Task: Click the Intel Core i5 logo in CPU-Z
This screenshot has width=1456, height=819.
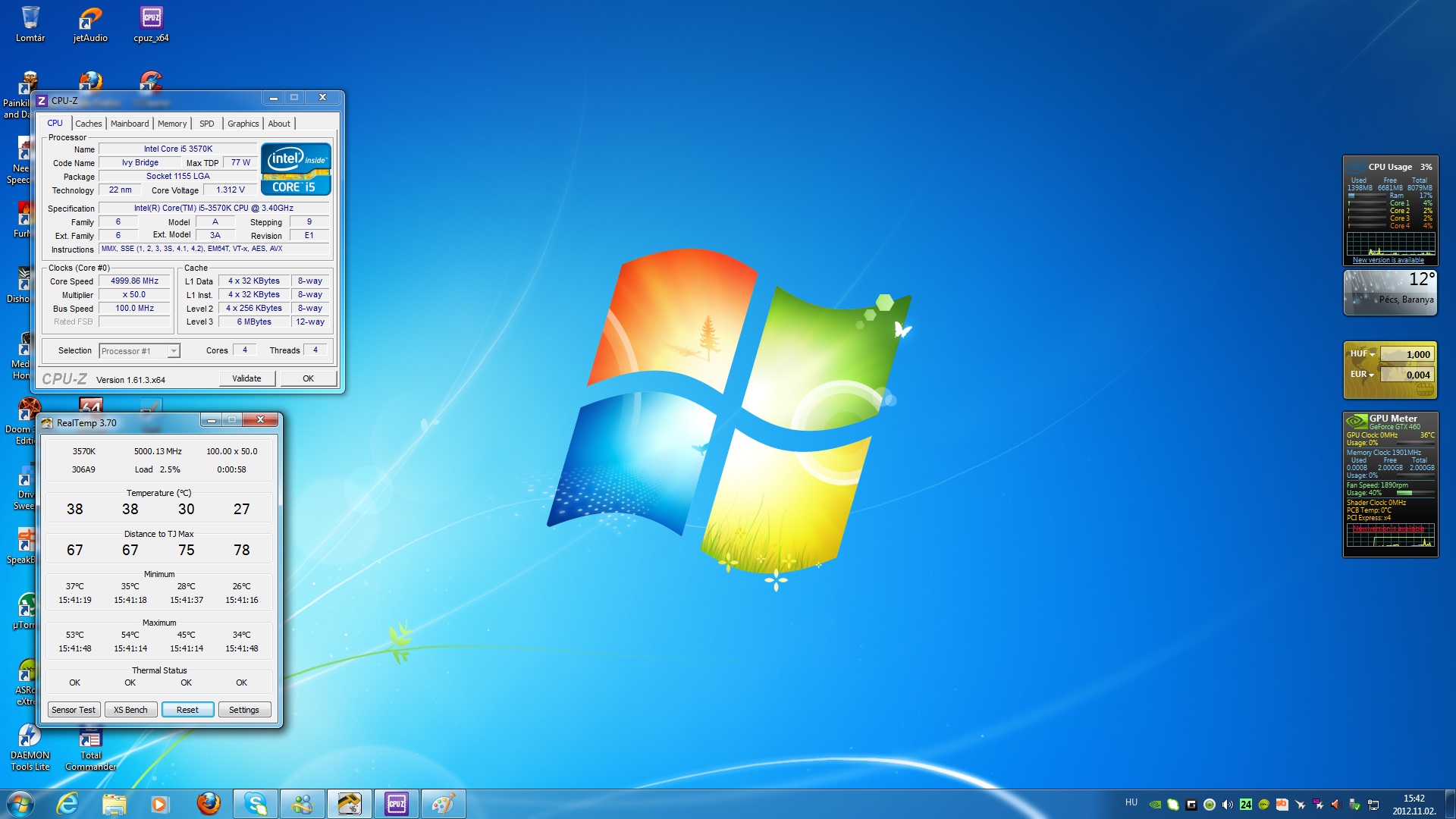Action: tap(296, 168)
